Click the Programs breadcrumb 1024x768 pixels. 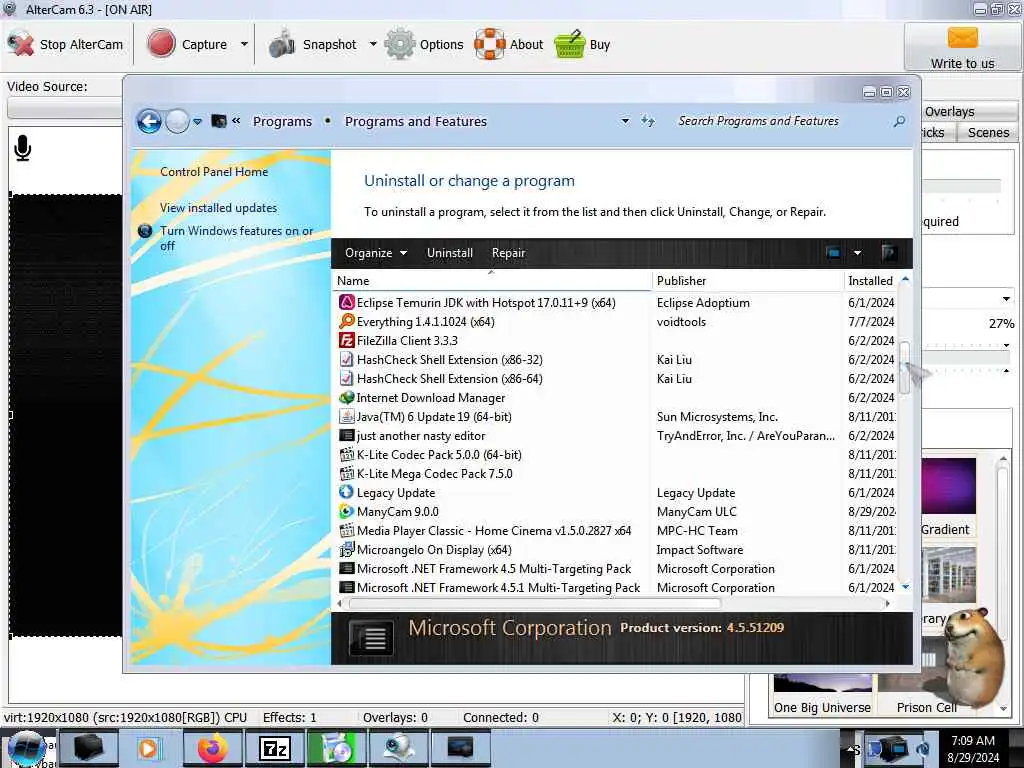tap(282, 121)
